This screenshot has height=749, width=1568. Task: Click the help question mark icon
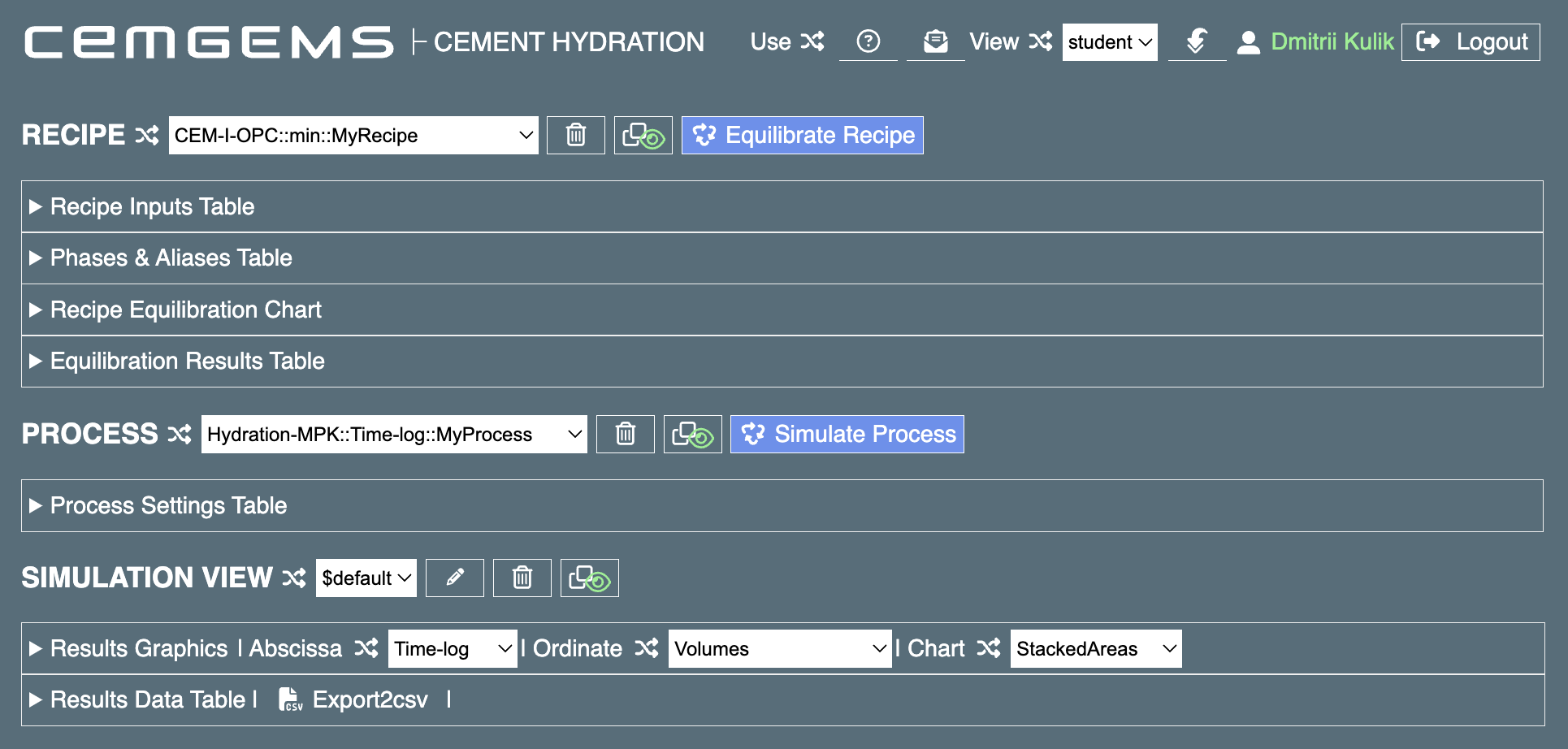tap(868, 41)
